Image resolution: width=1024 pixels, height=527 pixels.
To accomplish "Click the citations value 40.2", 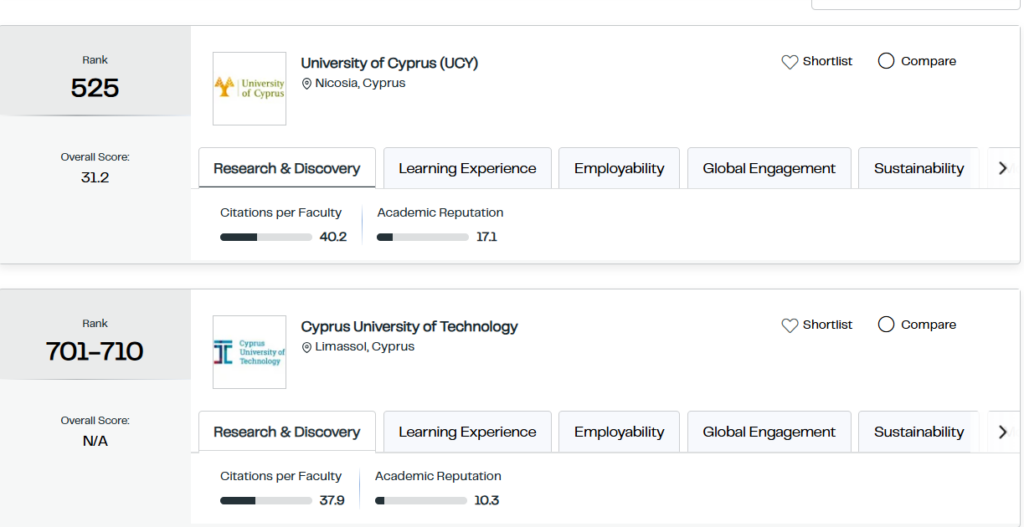I will click(x=333, y=237).
